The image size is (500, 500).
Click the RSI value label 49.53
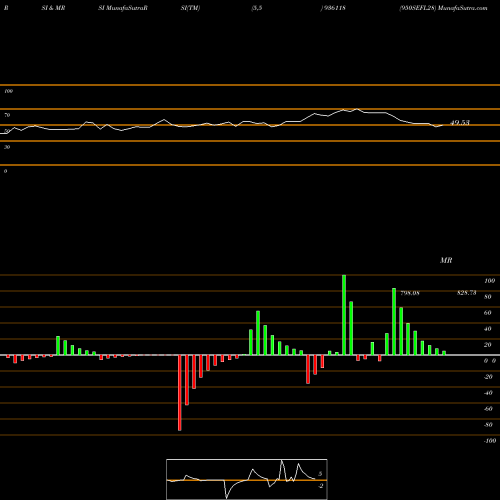[460, 123]
